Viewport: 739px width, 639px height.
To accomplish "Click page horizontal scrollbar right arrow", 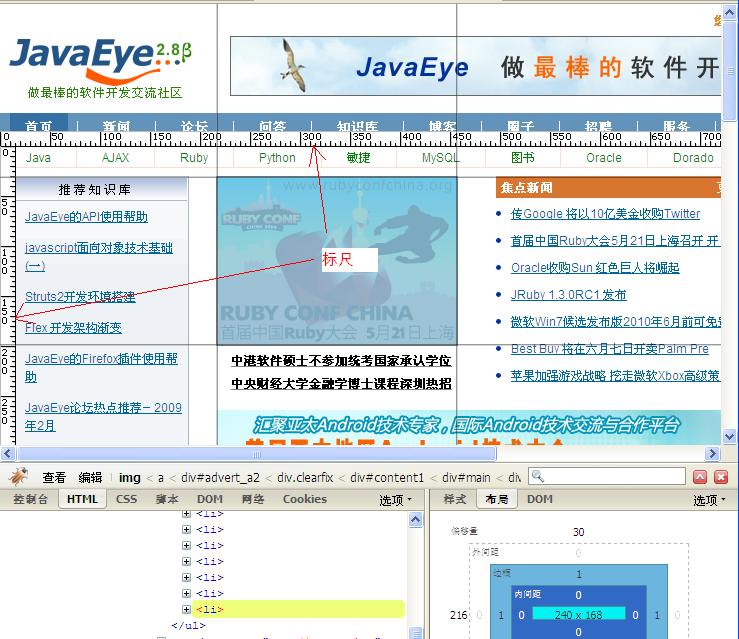I will tap(712, 453).
